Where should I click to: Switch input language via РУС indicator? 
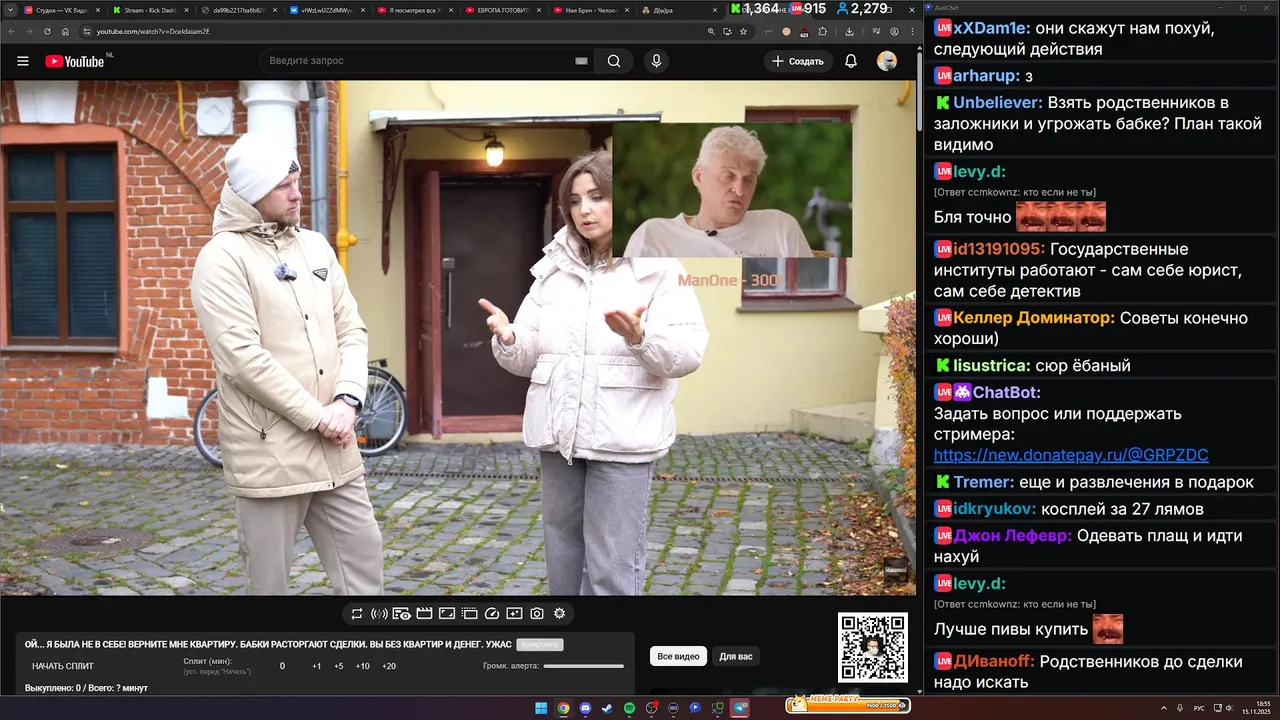[1199, 708]
